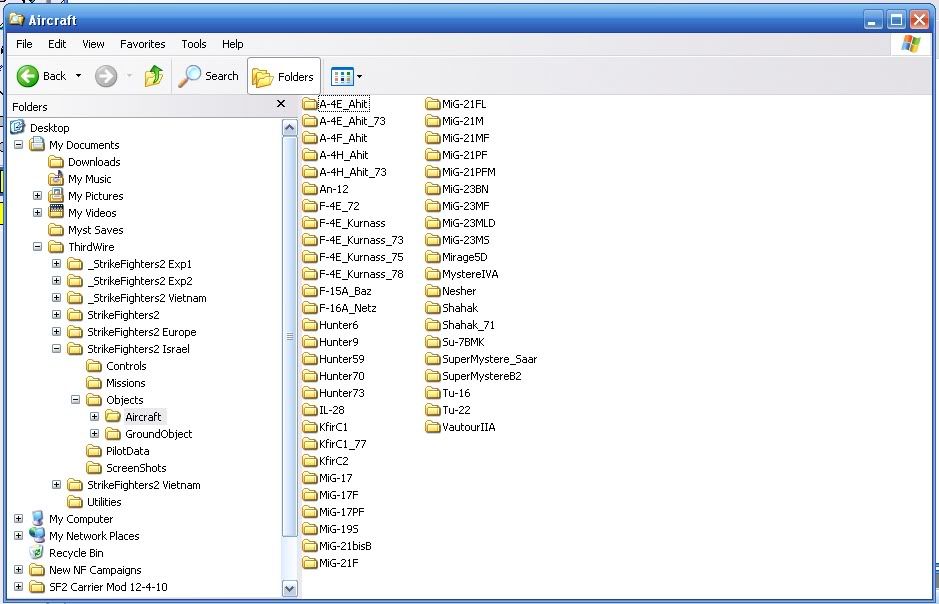
Task: Collapse the Objects tree node
Action: pyautogui.click(x=75, y=399)
